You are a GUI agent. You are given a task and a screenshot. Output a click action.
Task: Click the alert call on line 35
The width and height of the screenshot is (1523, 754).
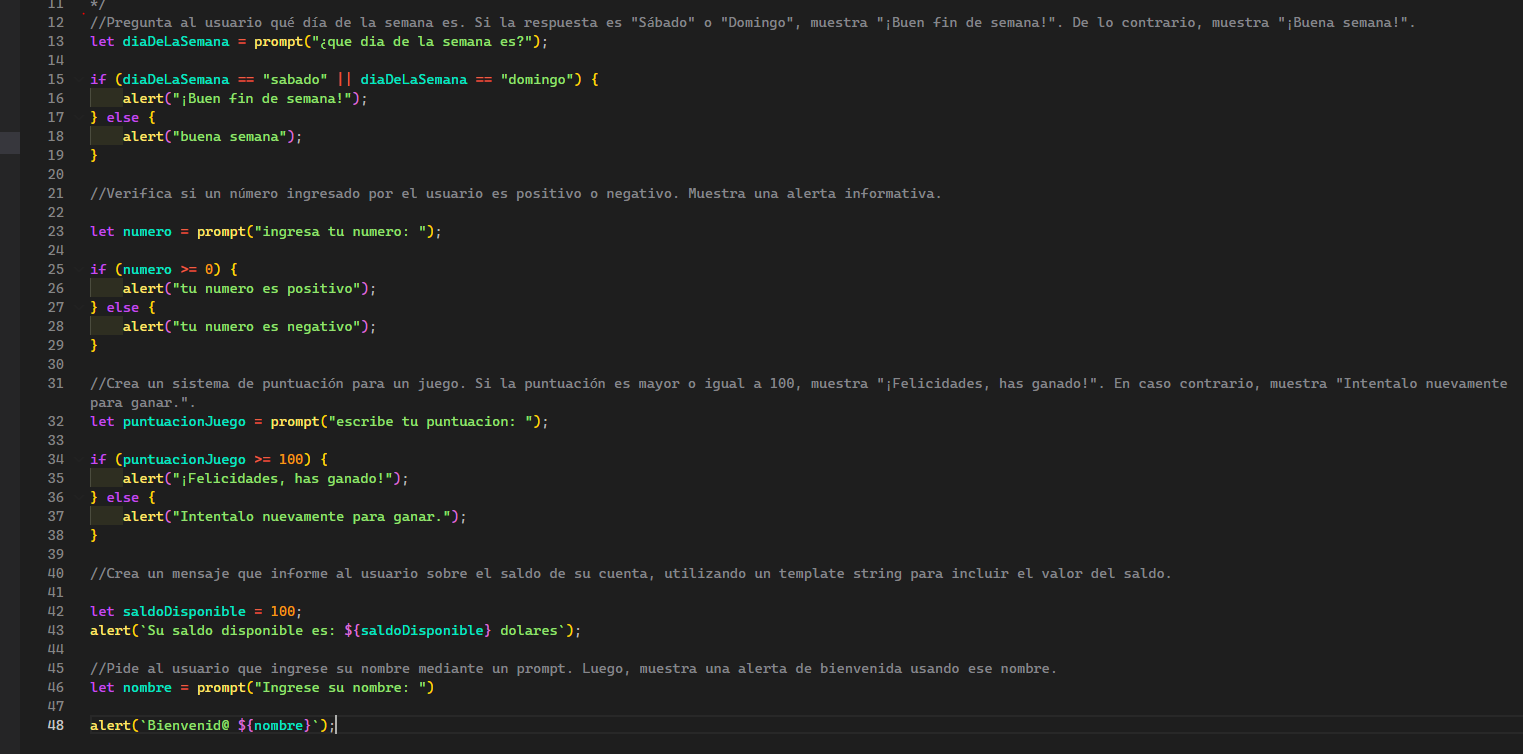click(266, 478)
